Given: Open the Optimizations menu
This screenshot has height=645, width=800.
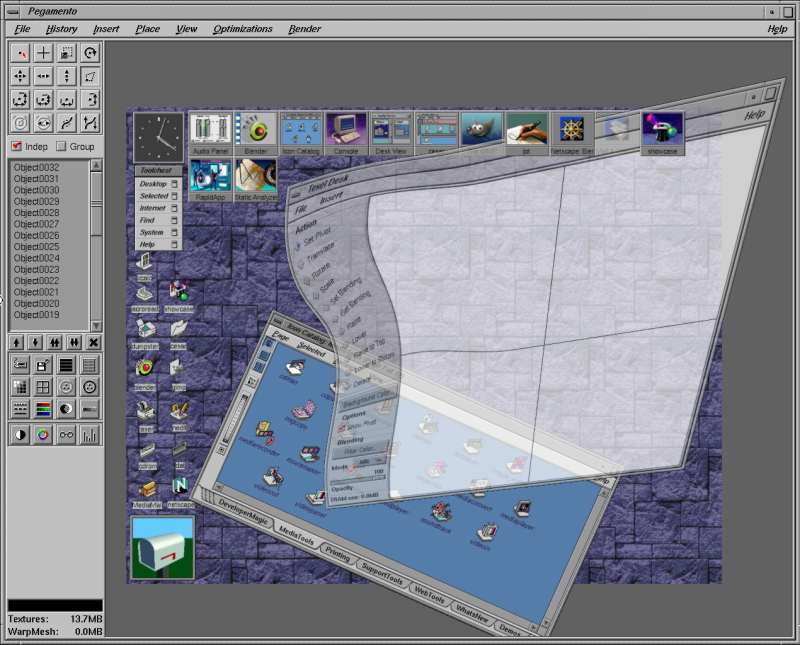Looking at the screenshot, I should click(241, 29).
